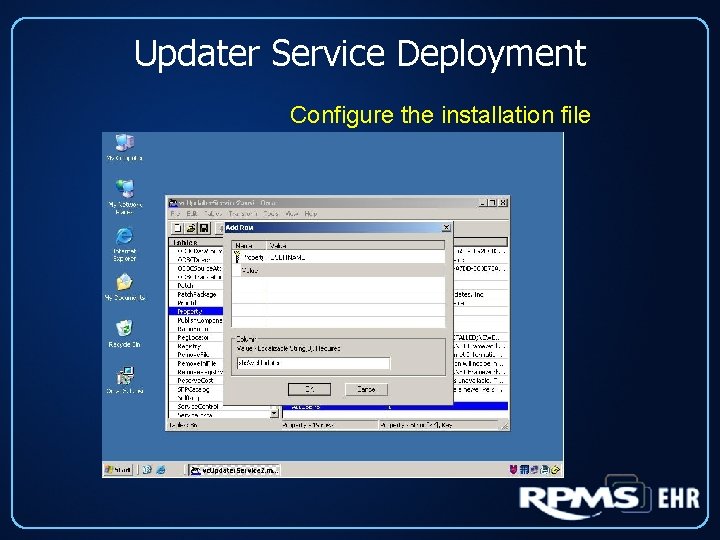This screenshot has height=540, width=720.
Task: Select the ServiceControl table in Tables list
Action: coord(196,406)
